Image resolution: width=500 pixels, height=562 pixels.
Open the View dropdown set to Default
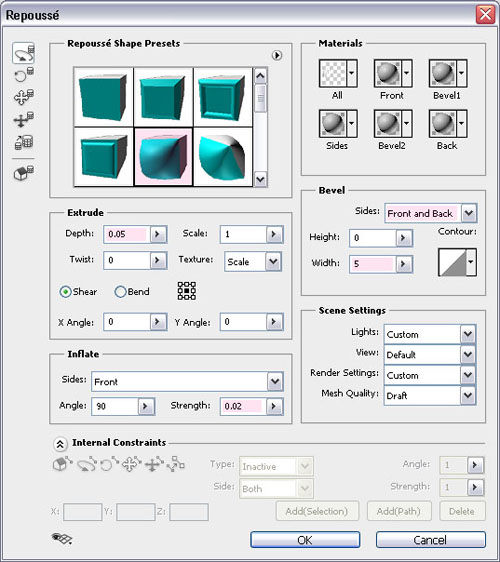[430, 355]
